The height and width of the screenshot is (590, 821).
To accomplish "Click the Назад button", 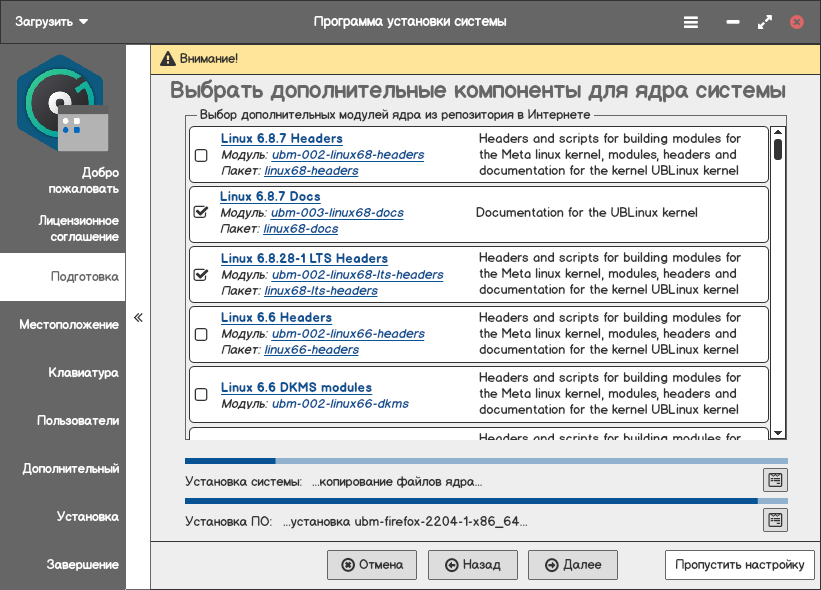I will click(x=472, y=565).
